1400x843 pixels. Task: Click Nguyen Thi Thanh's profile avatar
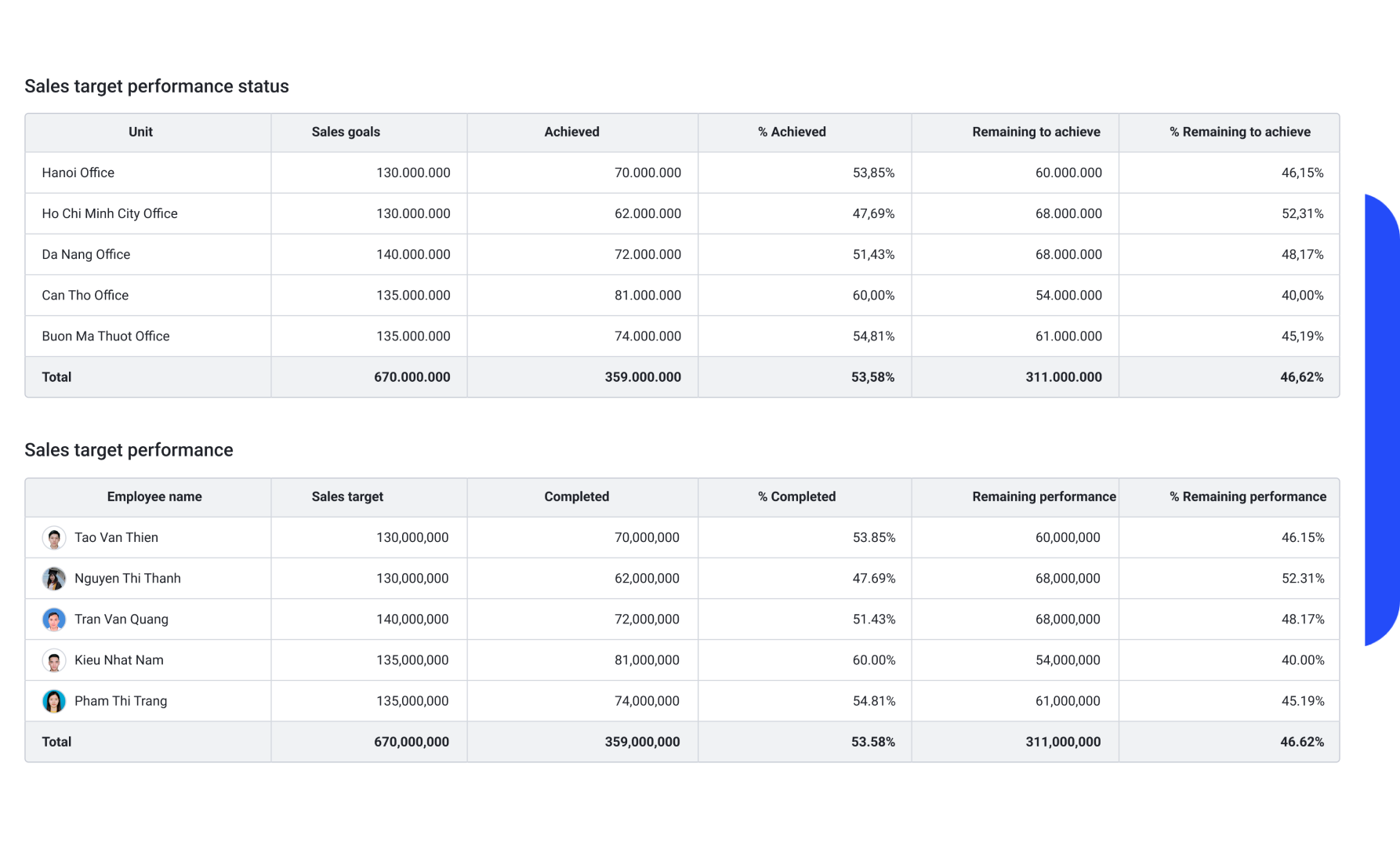pyautogui.click(x=54, y=578)
